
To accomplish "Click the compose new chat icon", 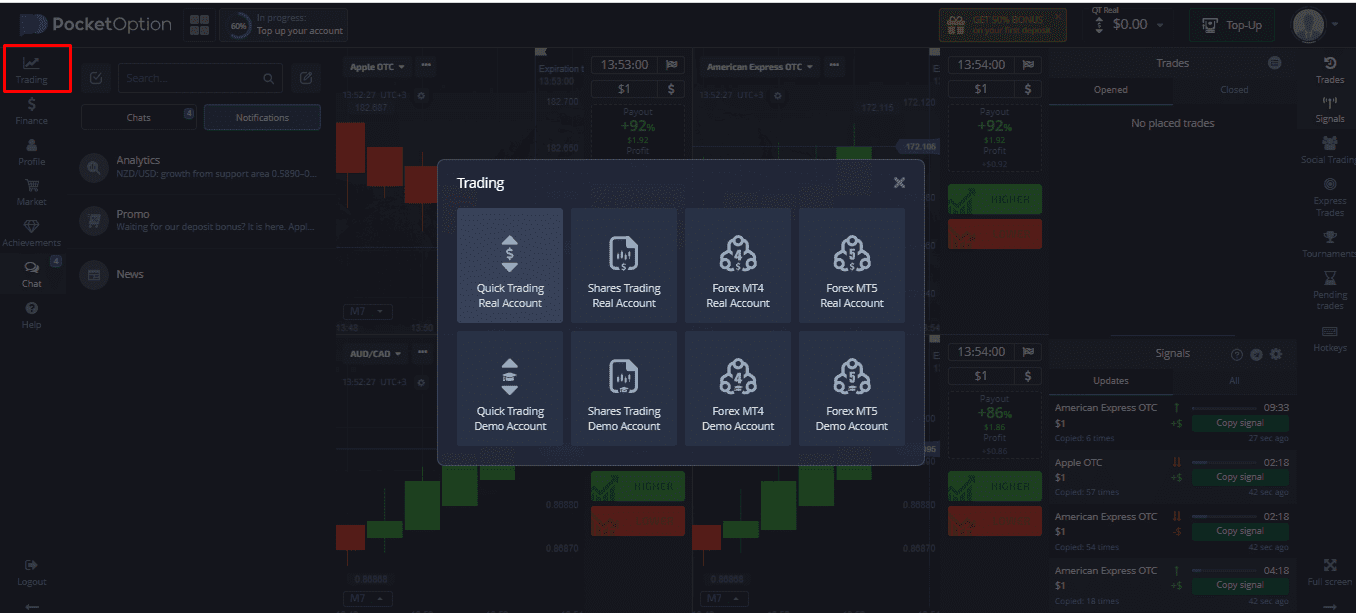I will [x=306, y=78].
